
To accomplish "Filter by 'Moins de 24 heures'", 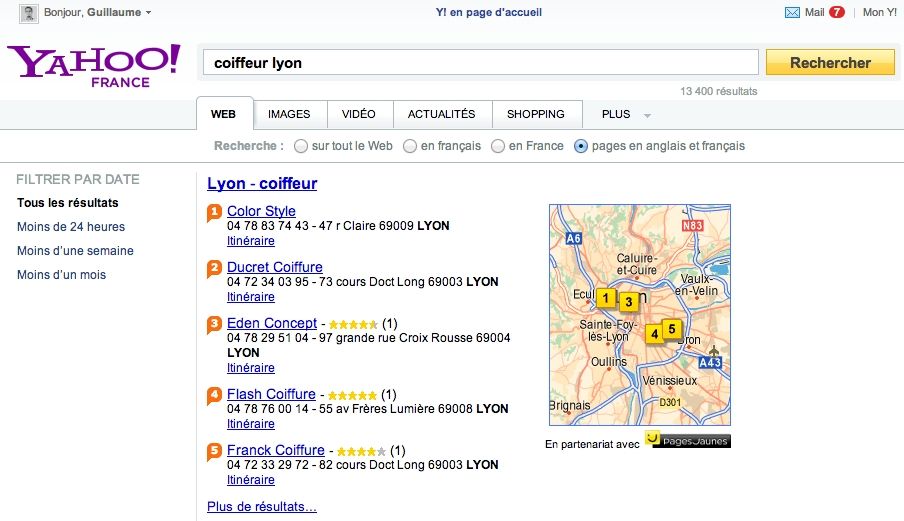I will 71,227.
